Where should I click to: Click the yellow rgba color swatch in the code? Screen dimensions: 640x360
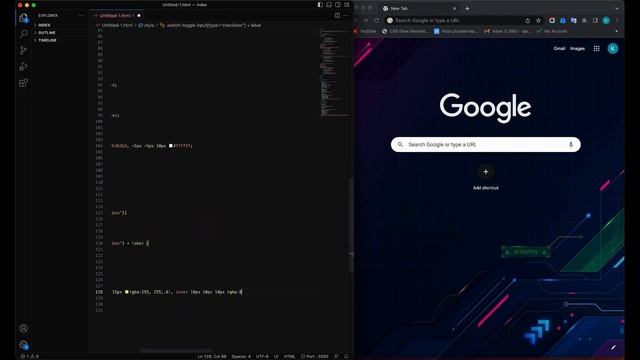pos(127,292)
